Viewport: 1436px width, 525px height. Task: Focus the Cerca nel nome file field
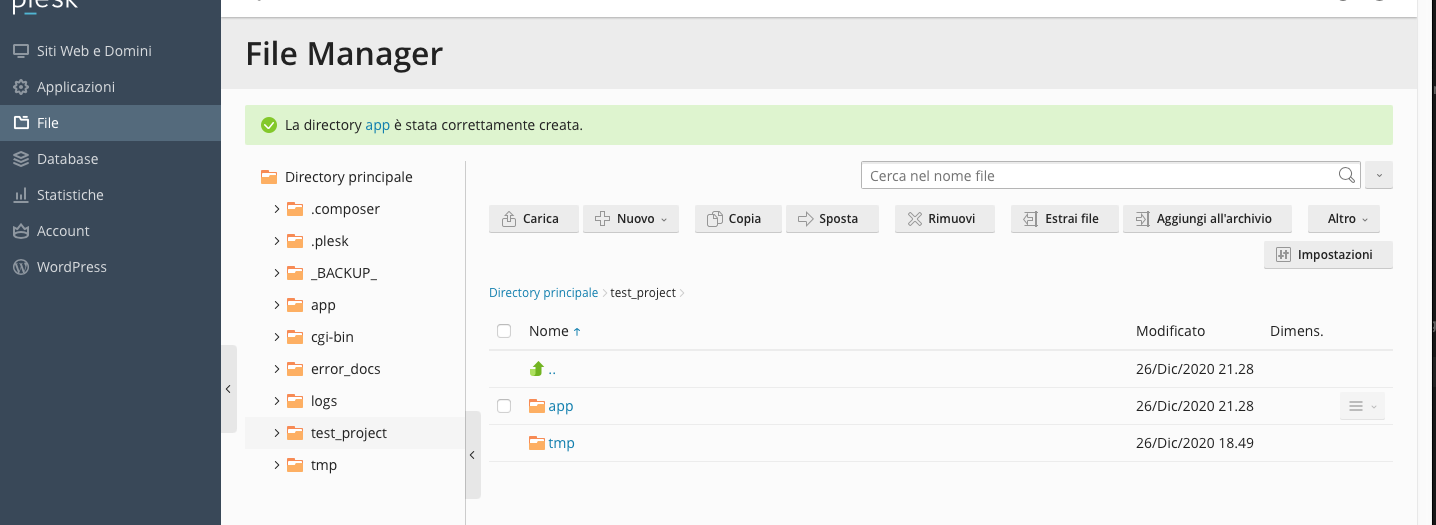(x=1111, y=175)
